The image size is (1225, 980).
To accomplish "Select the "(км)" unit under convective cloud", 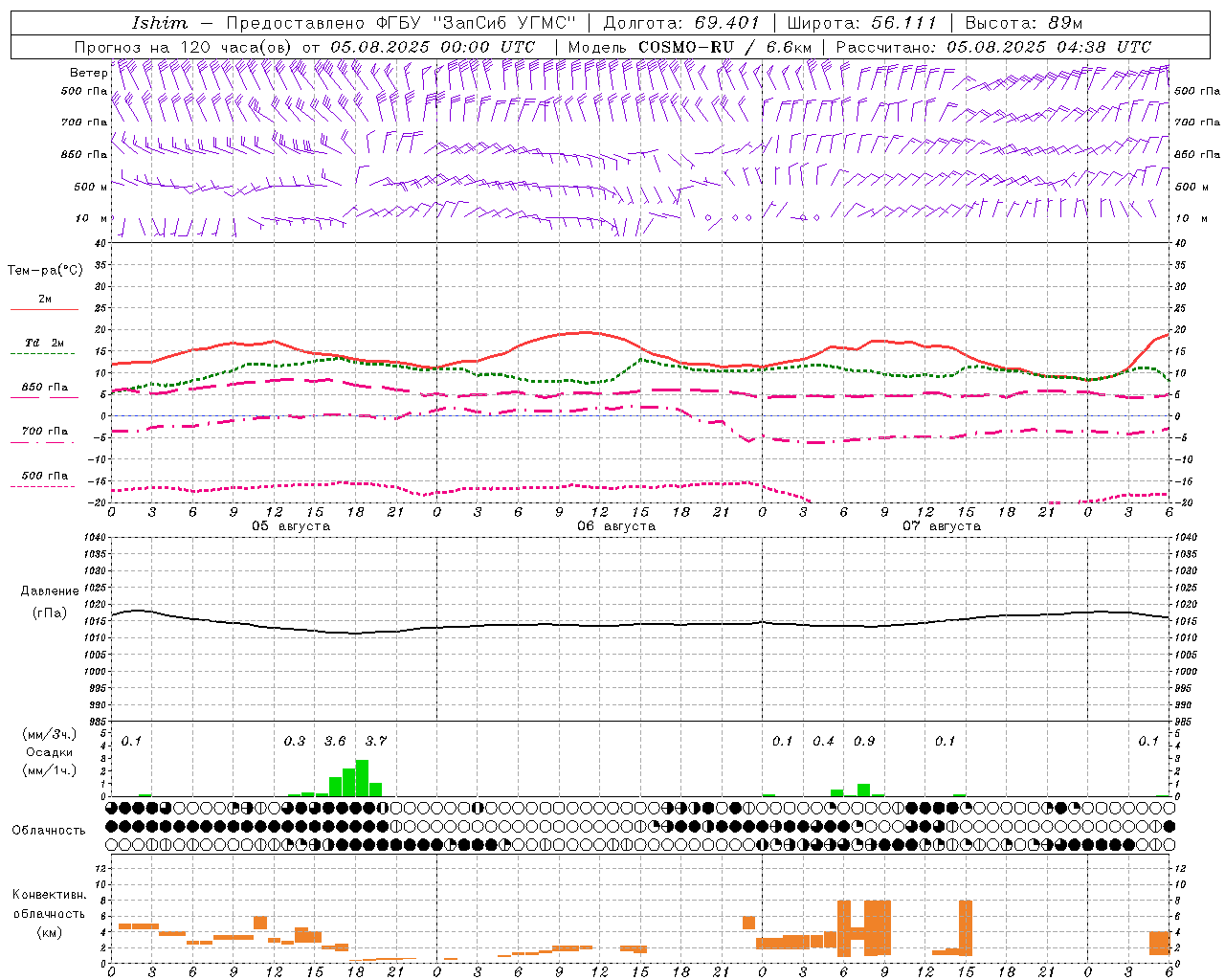I will [x=49, y=932].
